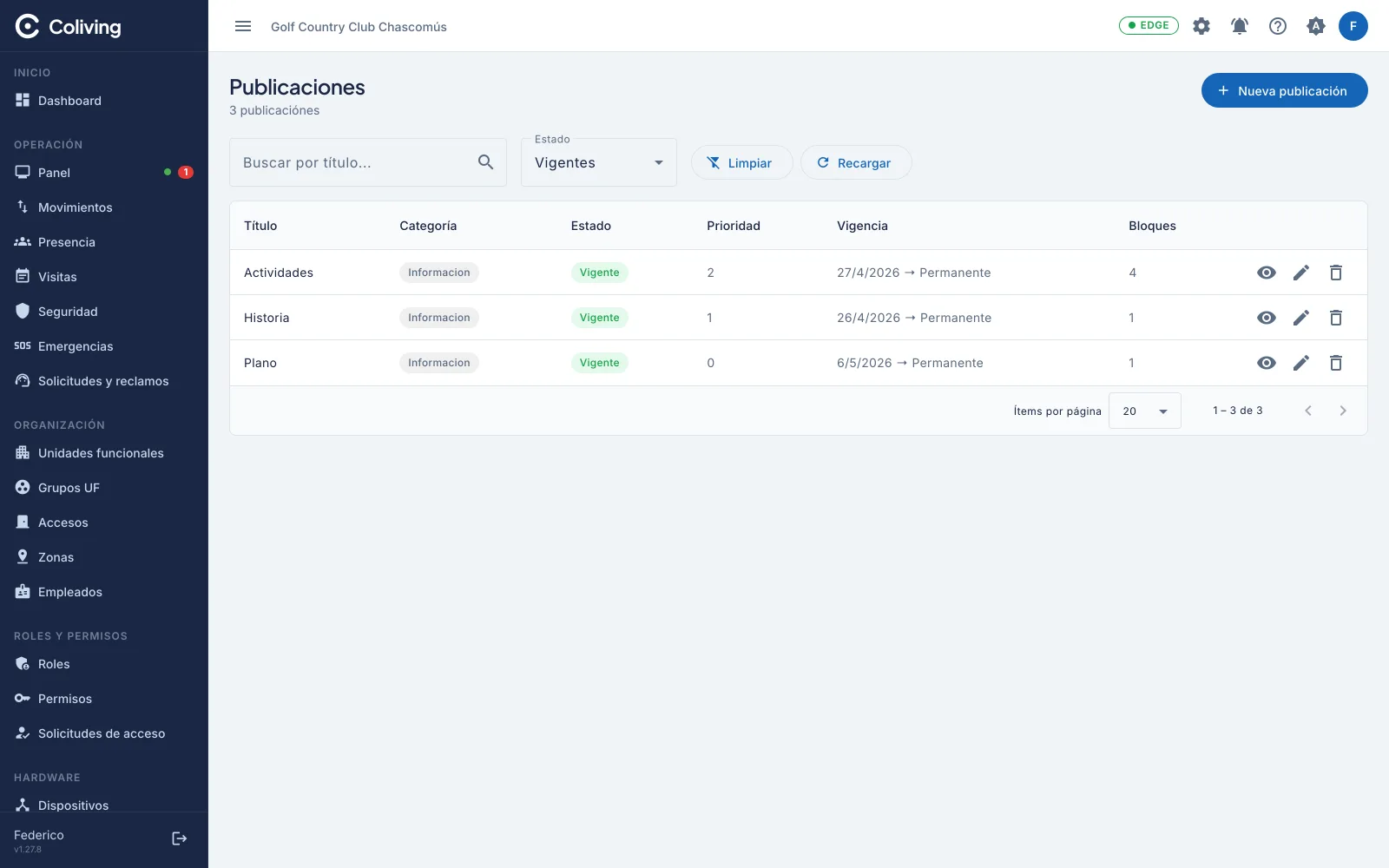Delete the Historia publication
This screenshot has width=1389, height=868.
pos(1336,318)
